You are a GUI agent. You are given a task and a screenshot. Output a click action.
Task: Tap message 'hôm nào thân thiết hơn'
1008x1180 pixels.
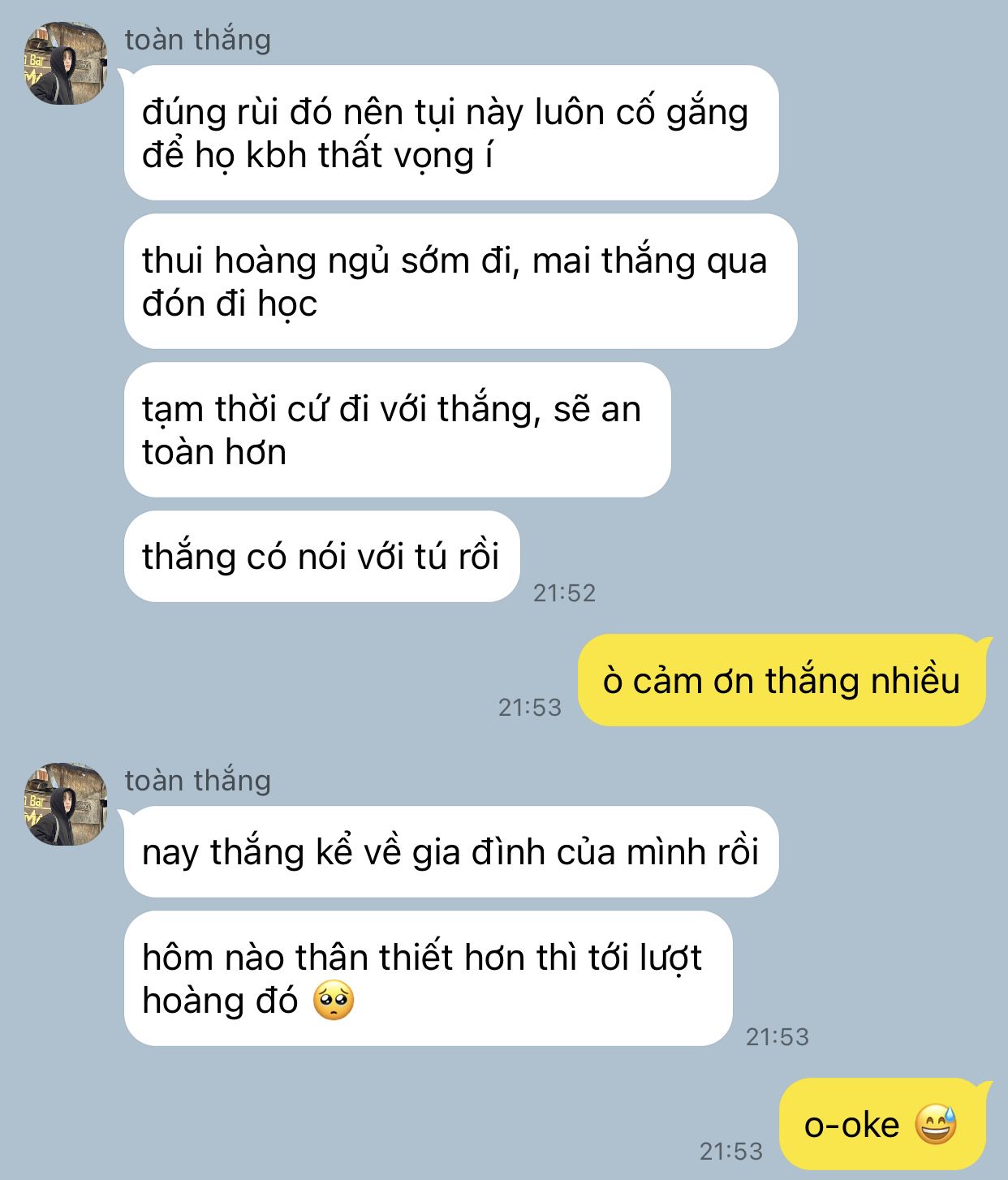tap(428, 978)
